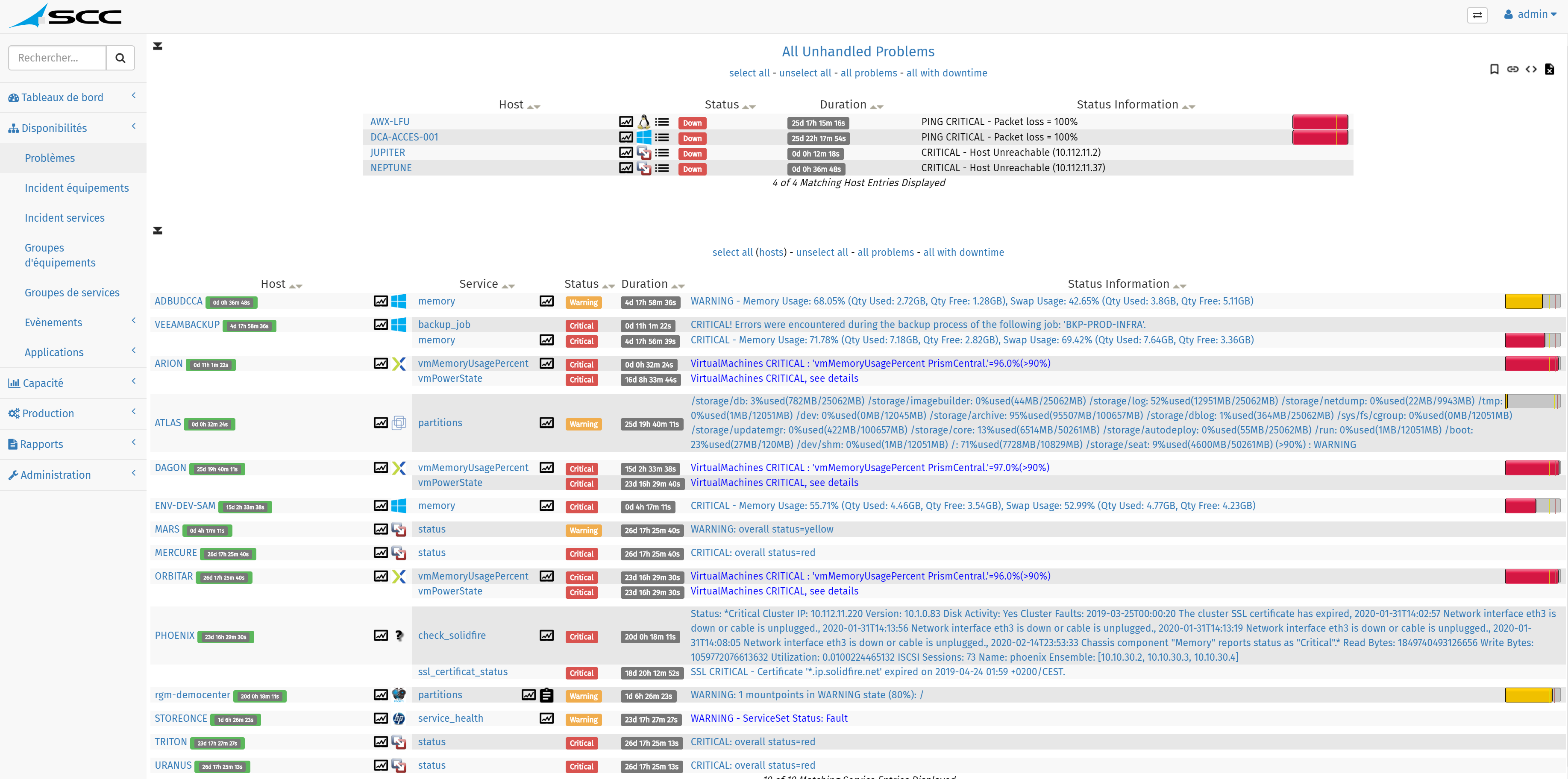Expand Tableaux de bord menu
This screenshot has height=779, width=1568.
[73, 97]
